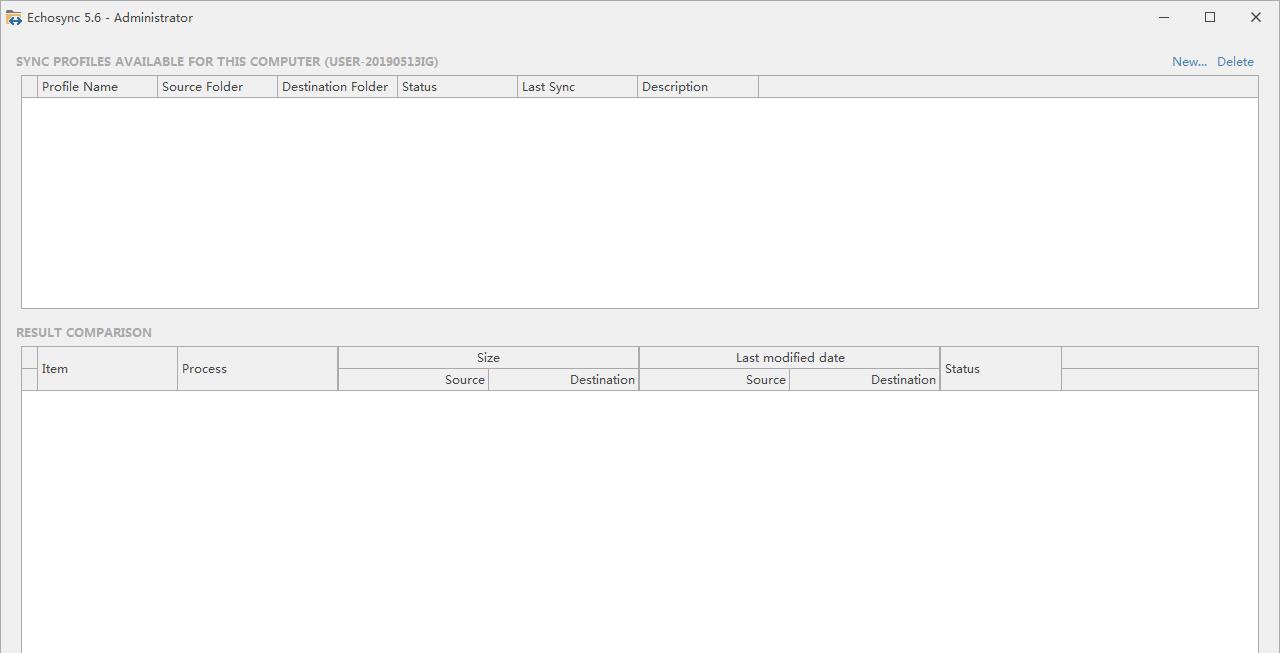
Task: Sort by the Destination Folder column header
Action: pos(336,87)
